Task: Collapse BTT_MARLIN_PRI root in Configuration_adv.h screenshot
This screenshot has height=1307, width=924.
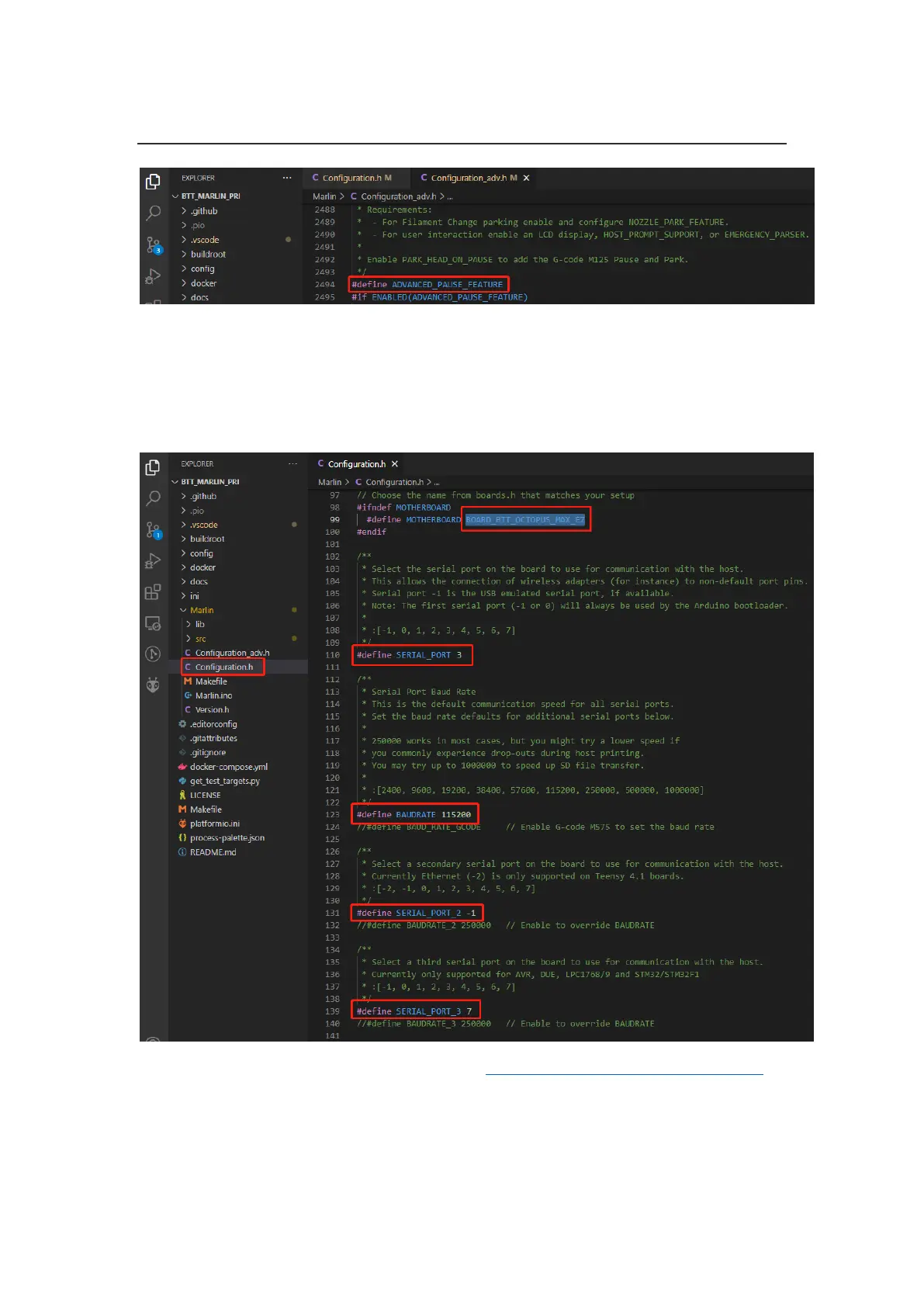Action: pyautogui.click(x=175, y=196)
